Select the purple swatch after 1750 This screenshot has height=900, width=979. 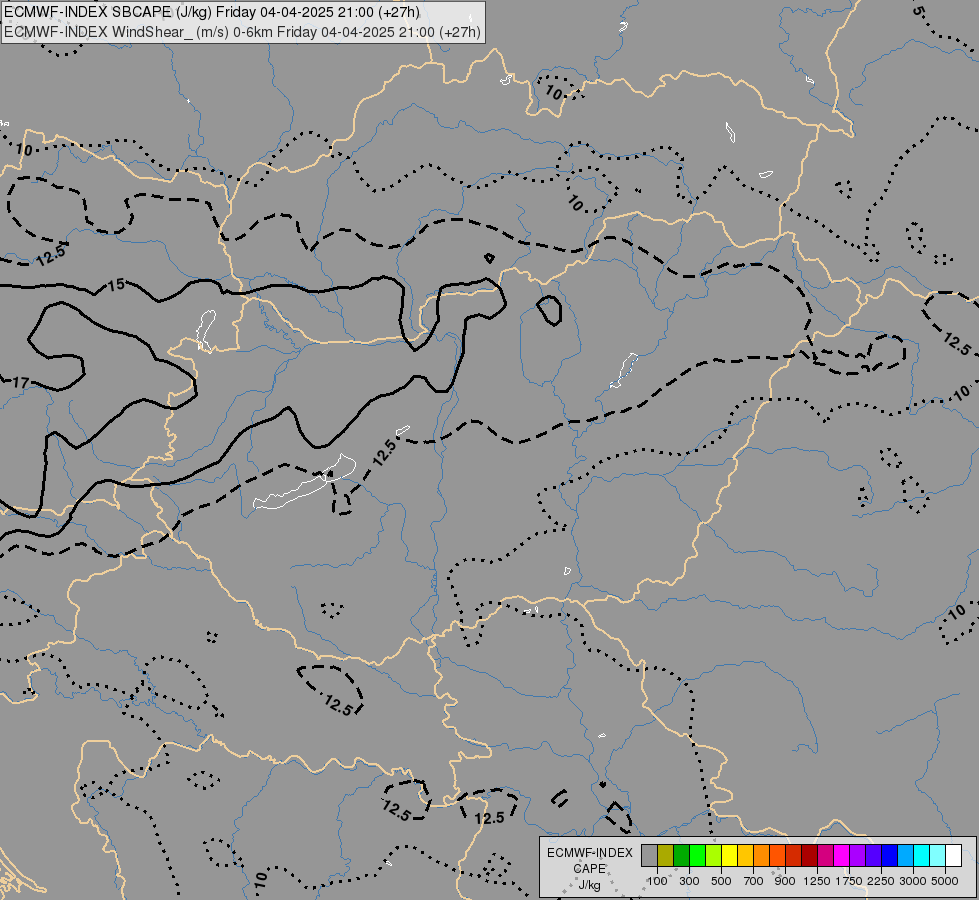pos(858,856)
